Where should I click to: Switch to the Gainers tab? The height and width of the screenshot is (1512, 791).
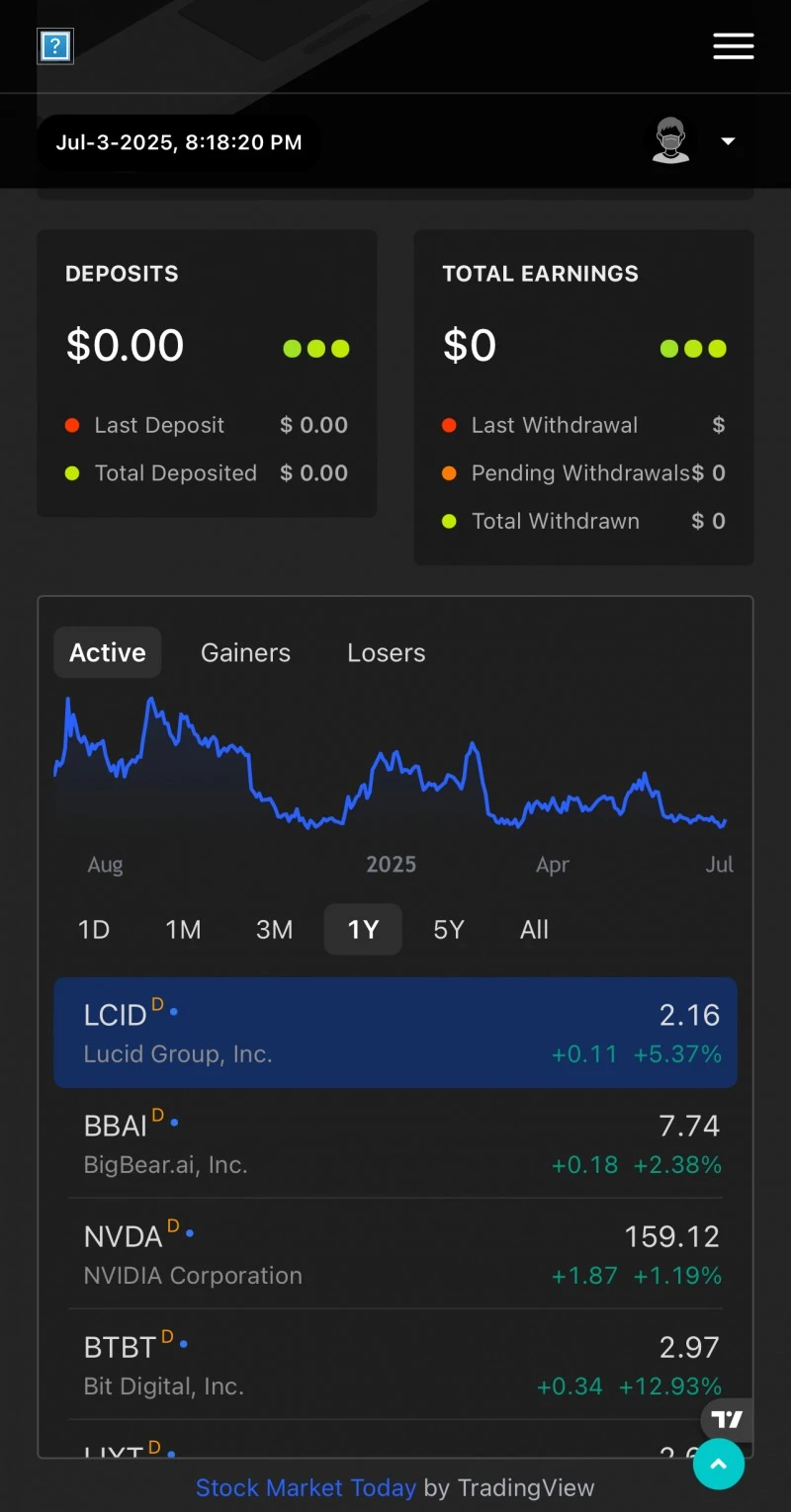[x=245, y=652]
